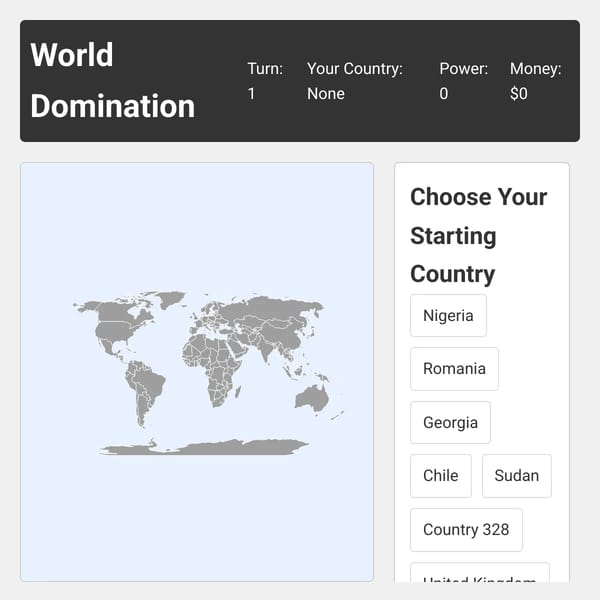Pick Georgia as starting country
The width and height of the screenshot is (600, 600).
450,422
